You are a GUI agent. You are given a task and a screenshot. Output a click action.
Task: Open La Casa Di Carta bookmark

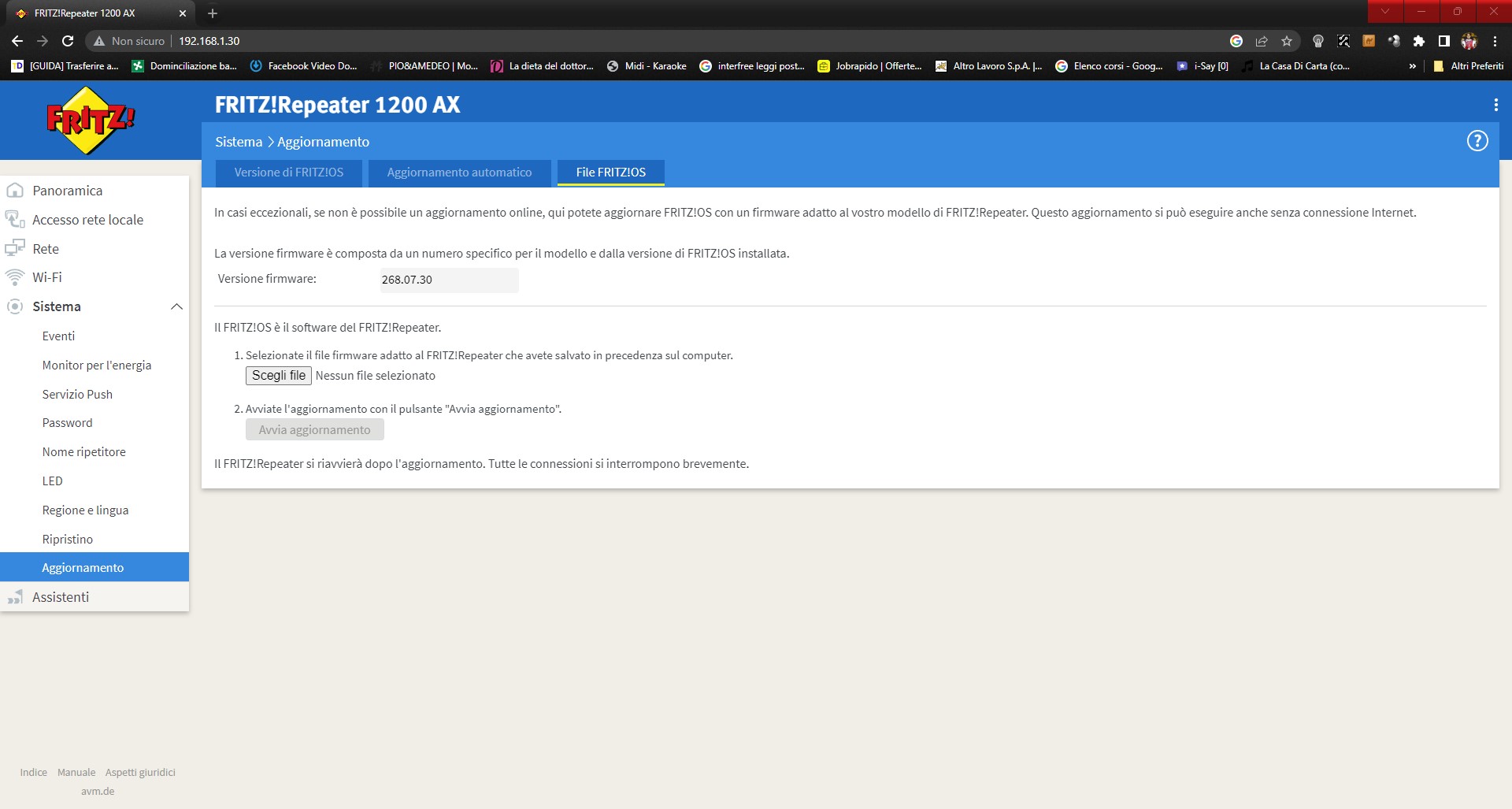click(x=1296, y=66)
